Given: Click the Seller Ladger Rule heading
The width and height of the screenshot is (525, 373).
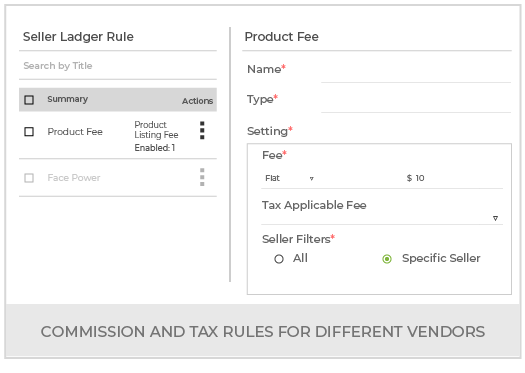Looking at the screenshot, I should click(x=78, y=36).
